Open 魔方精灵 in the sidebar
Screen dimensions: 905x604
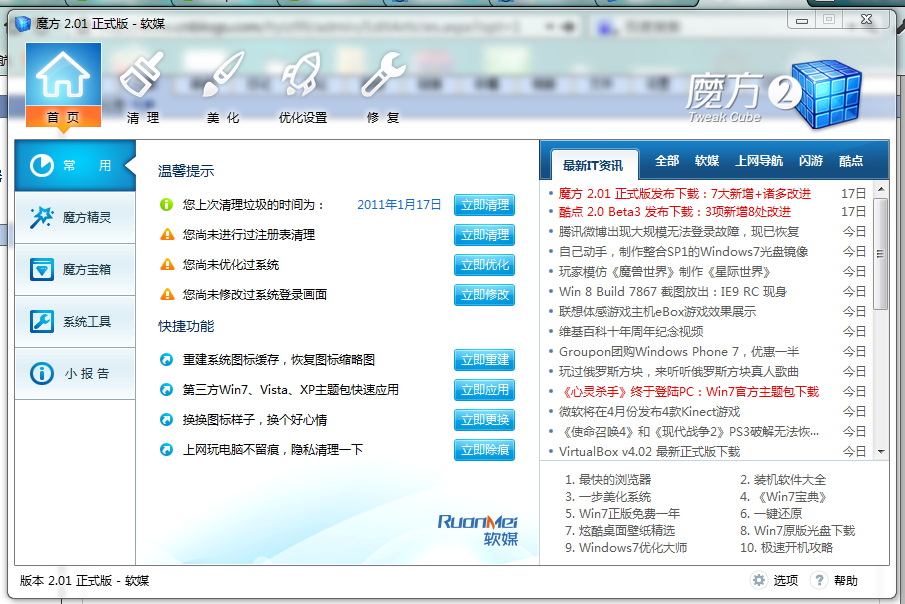tap(75, 217)
